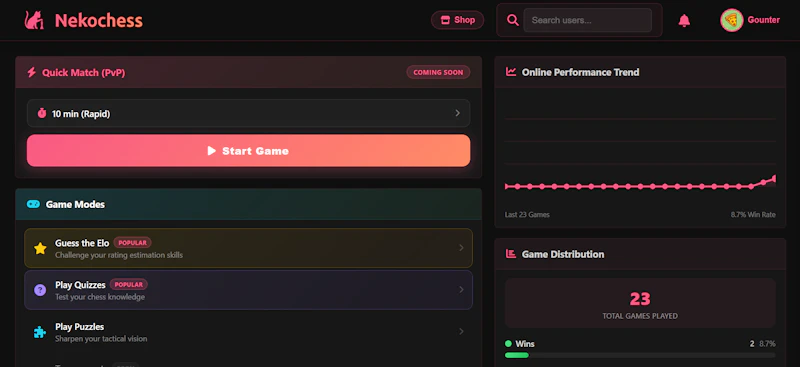
Task: Click the star icon for Guess the Elo
Action: click(x=40, y=249)
